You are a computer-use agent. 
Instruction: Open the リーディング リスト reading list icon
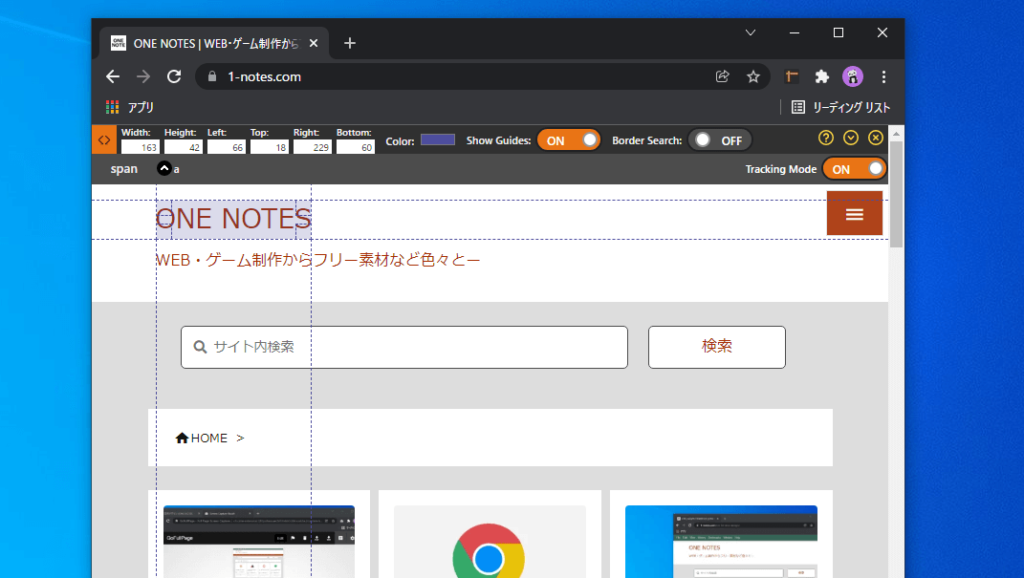click(x=797, y=107)
